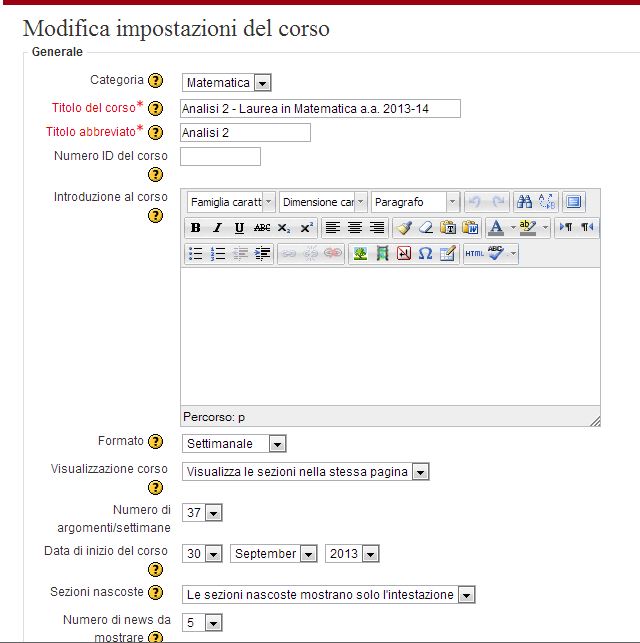Screen dimensions: 640x643
Task: Click the Titolo abbreviato input field
Action: coord(245,133)
